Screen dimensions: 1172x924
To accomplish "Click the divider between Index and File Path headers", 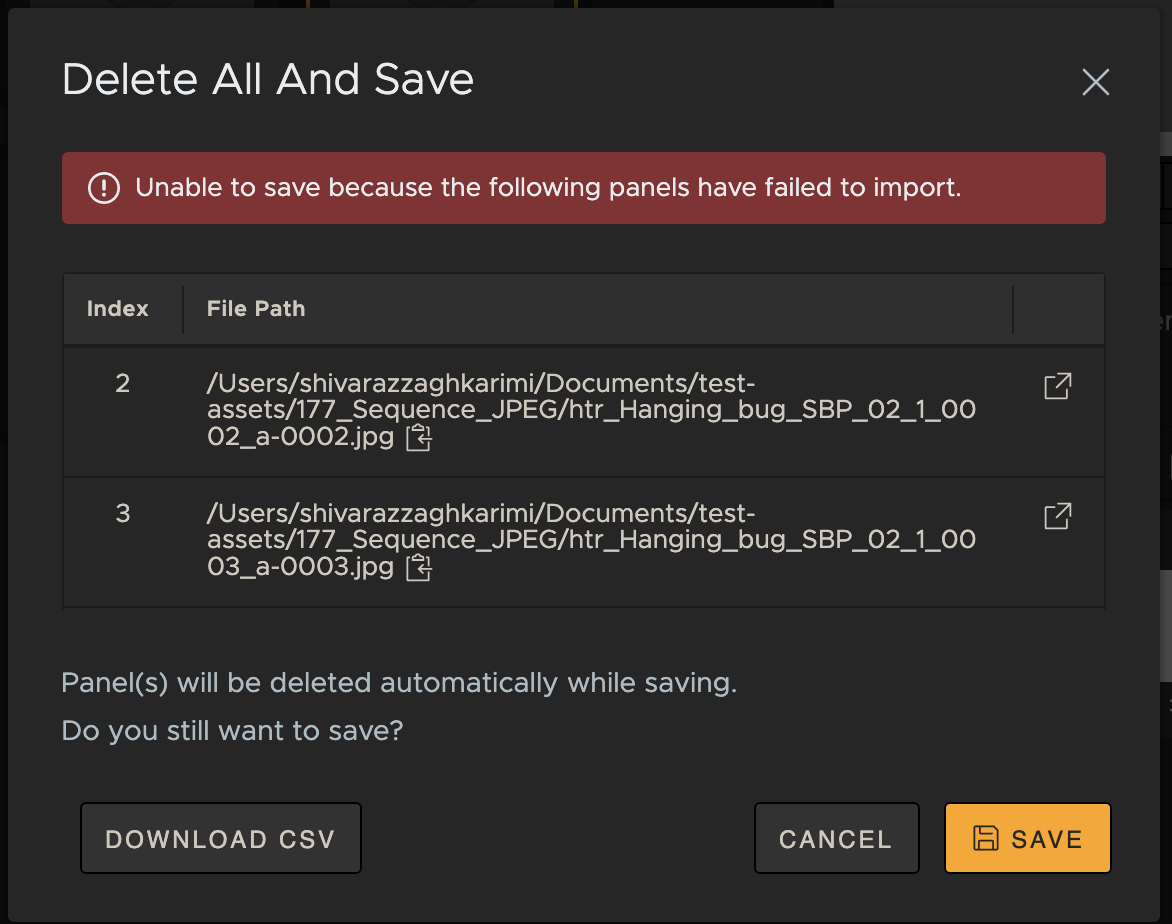I will [x=183, y=309].
